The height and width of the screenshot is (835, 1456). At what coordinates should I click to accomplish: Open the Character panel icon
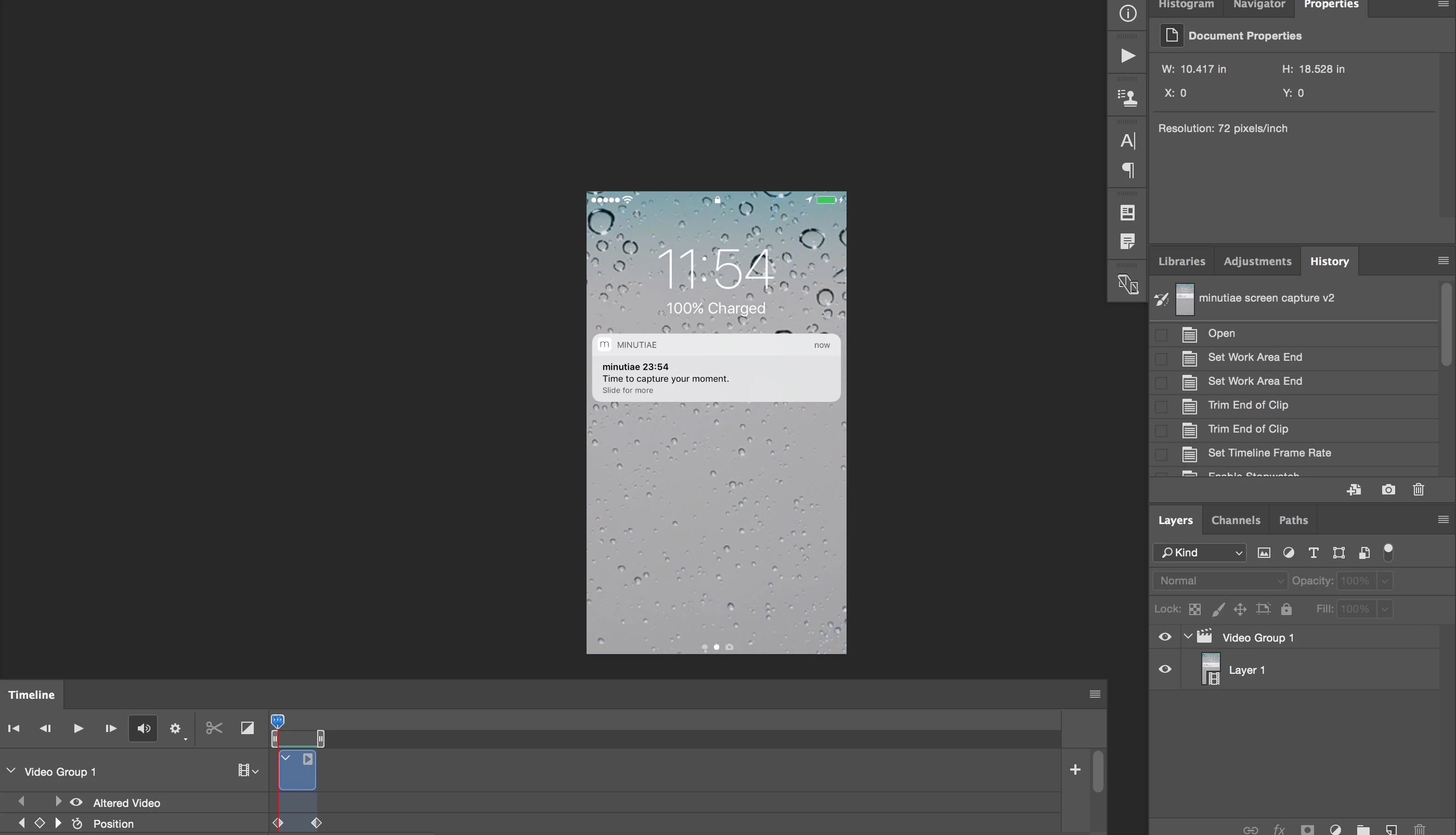[1127, 140]
